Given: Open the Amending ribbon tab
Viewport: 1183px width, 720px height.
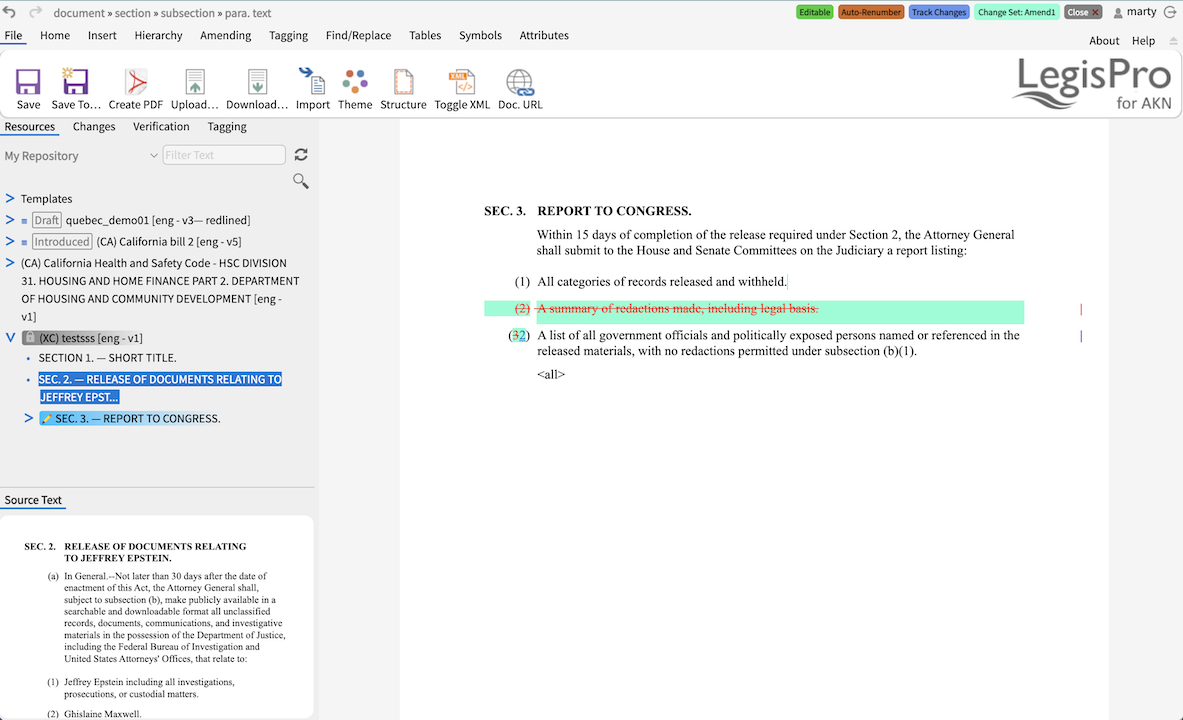Looking at the screenshot, I should 226,35.
